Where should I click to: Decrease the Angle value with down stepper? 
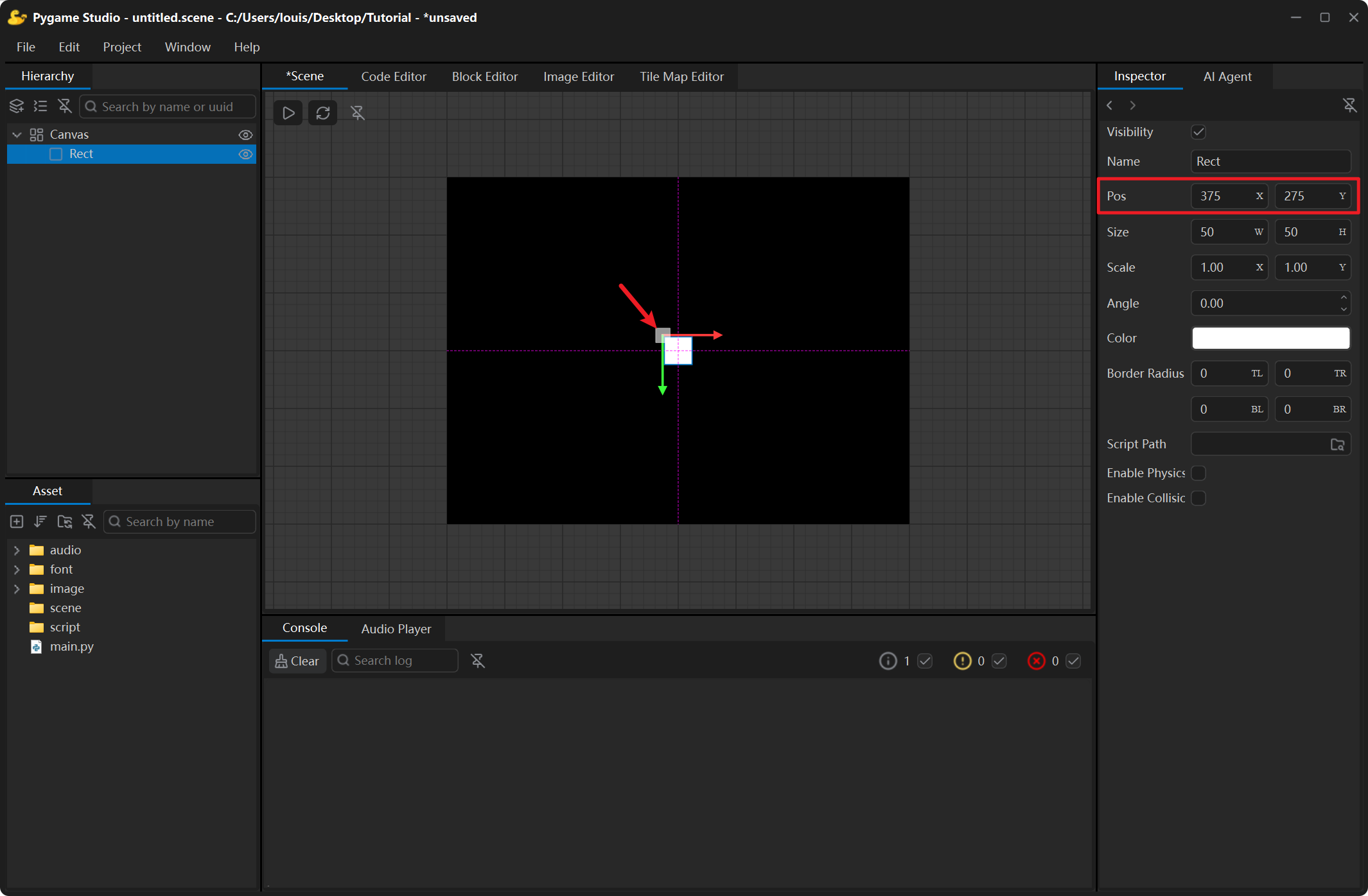point(1344,310)
